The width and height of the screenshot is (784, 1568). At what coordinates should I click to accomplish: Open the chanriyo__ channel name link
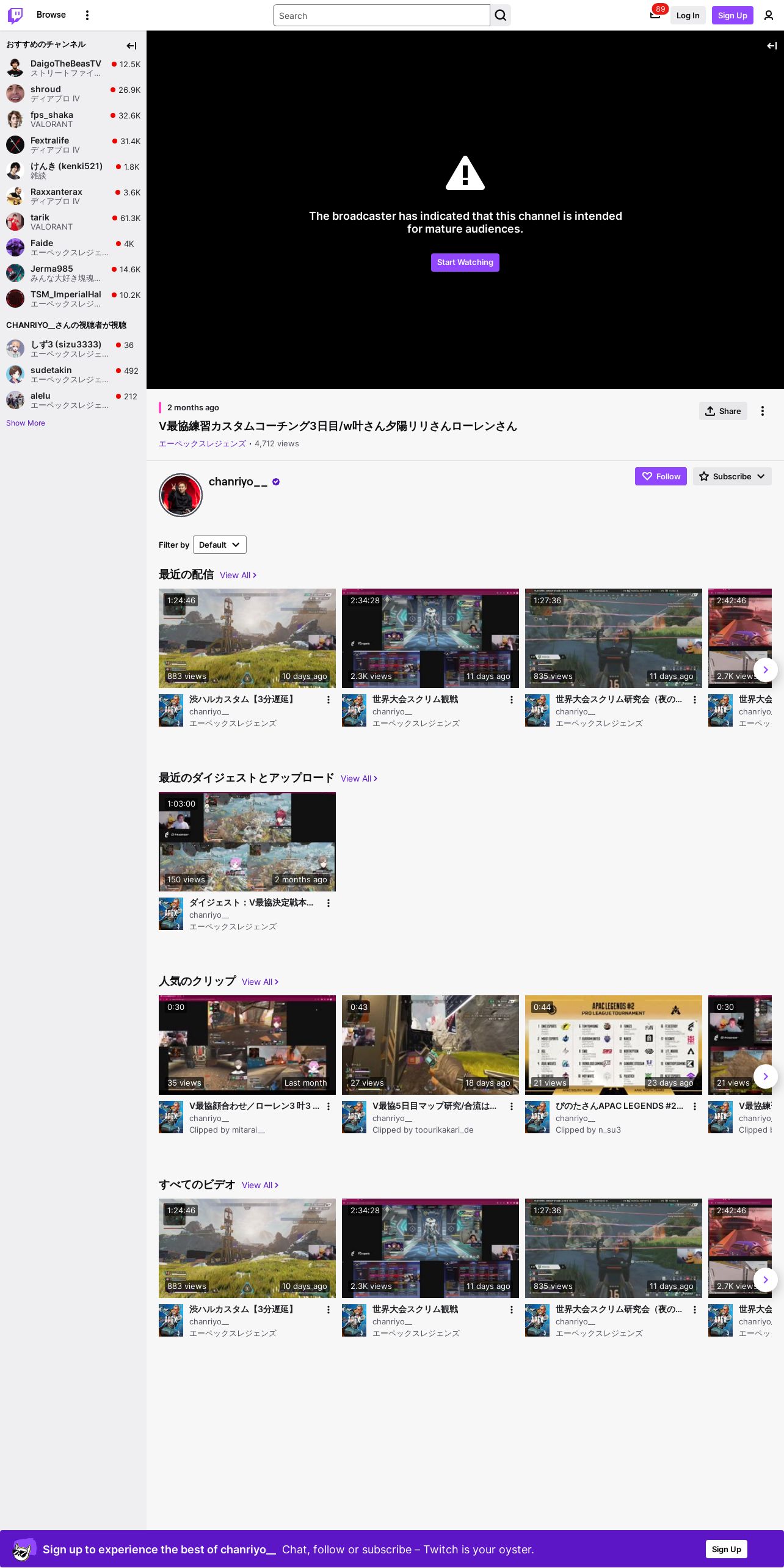pos(238,482)
